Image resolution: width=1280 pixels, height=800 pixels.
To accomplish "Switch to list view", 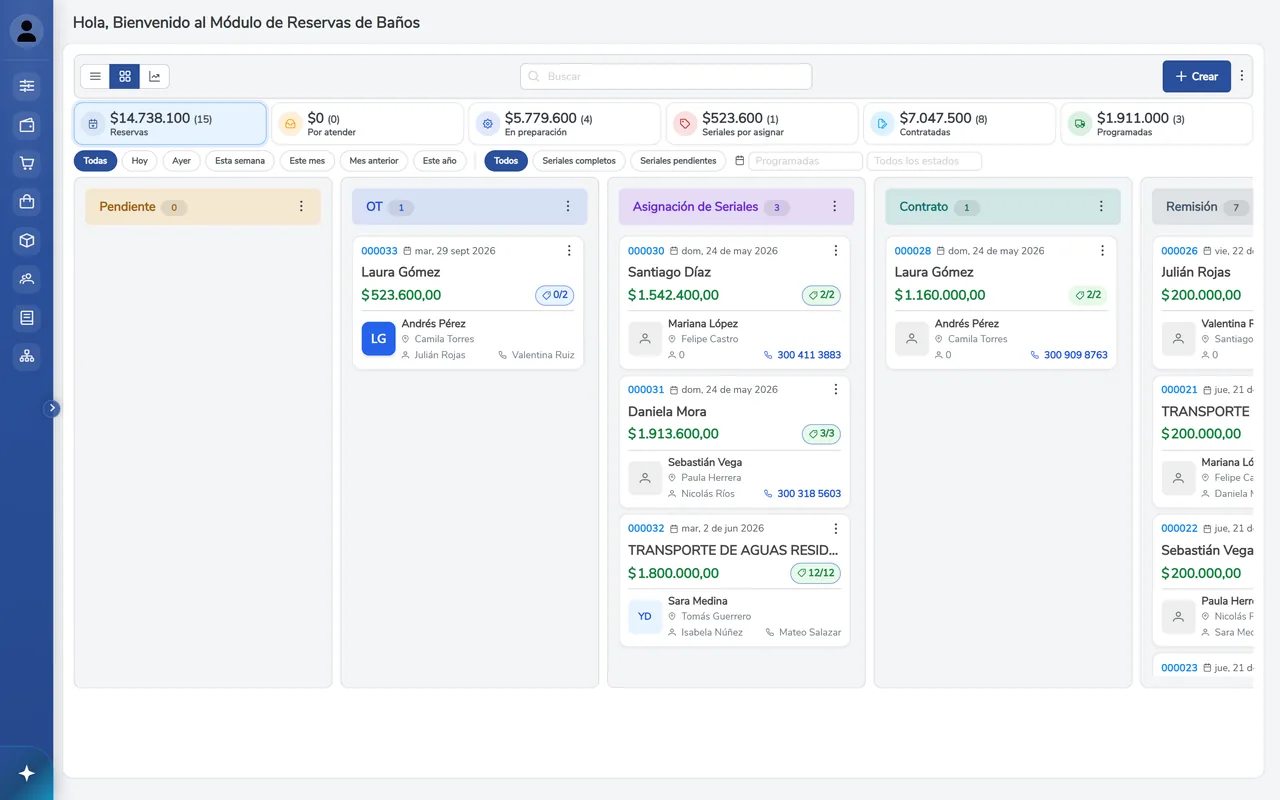I will (x=95, y=76).
